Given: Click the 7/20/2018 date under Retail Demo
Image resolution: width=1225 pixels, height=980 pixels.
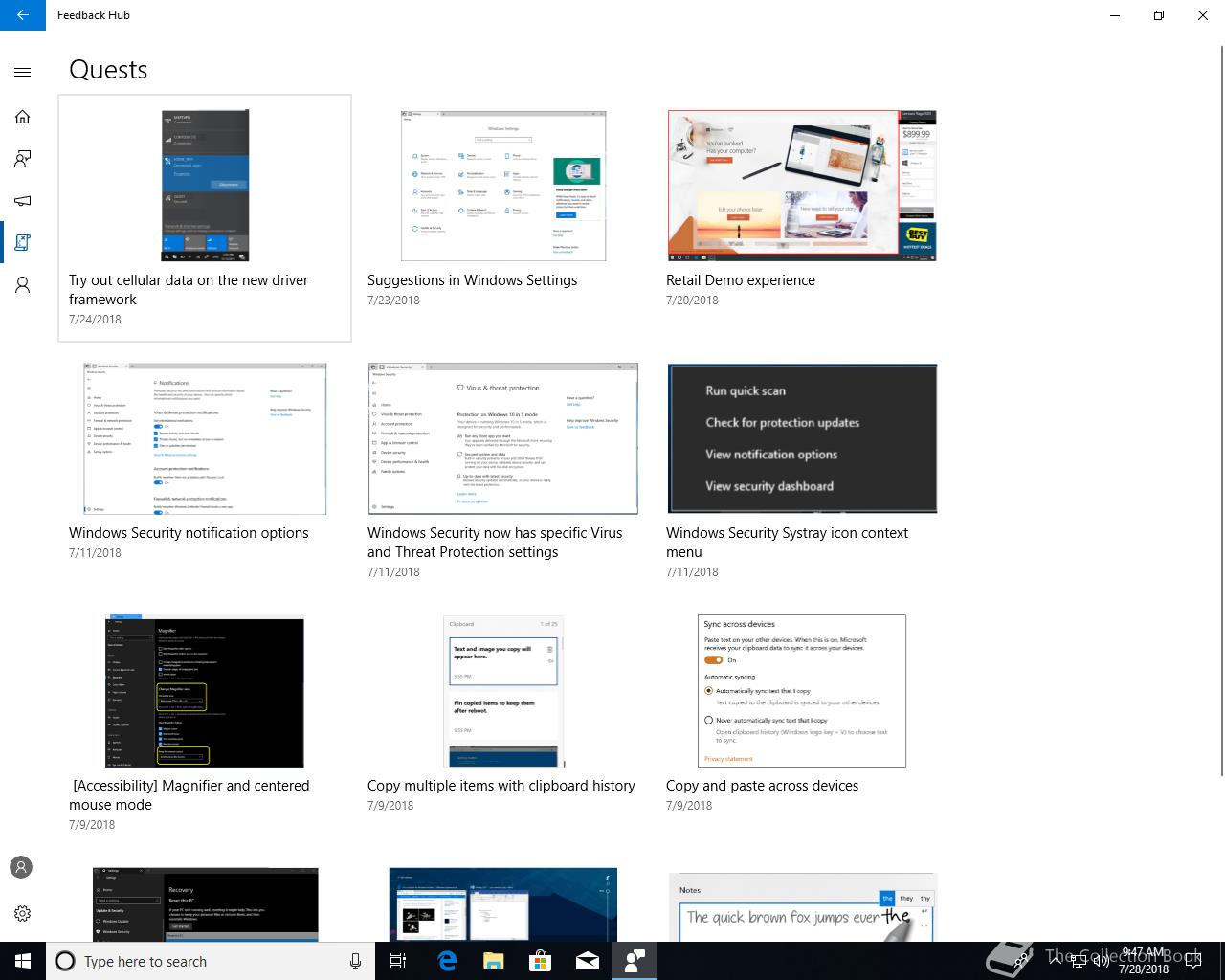Looking at the screenshot, I should 692,301.
